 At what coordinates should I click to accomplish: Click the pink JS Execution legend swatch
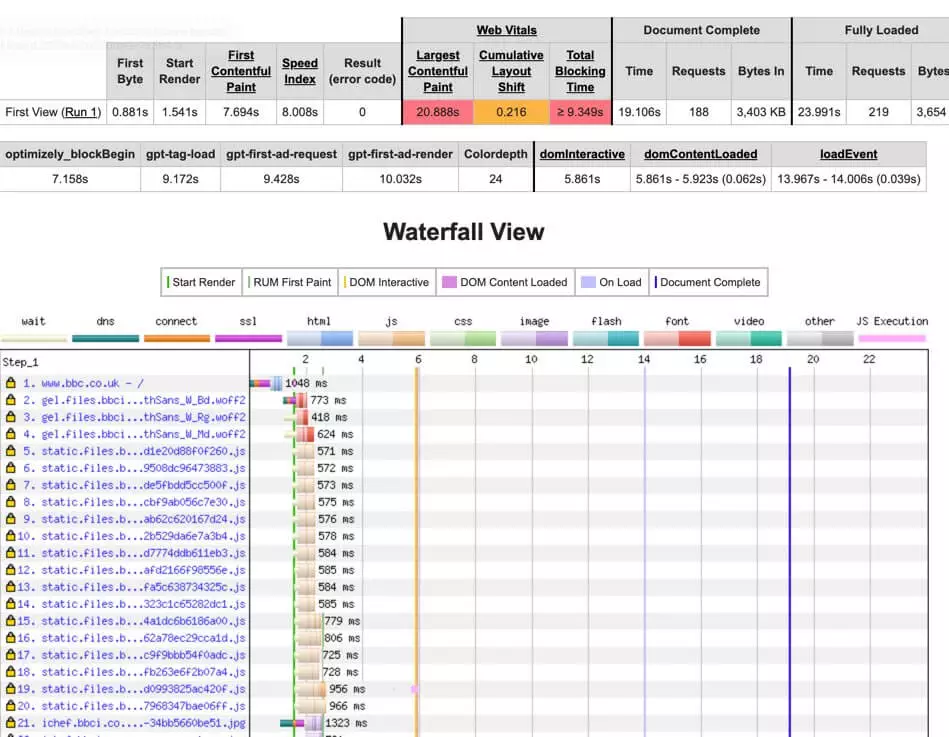pyautogui.click(x=892, y=339)
